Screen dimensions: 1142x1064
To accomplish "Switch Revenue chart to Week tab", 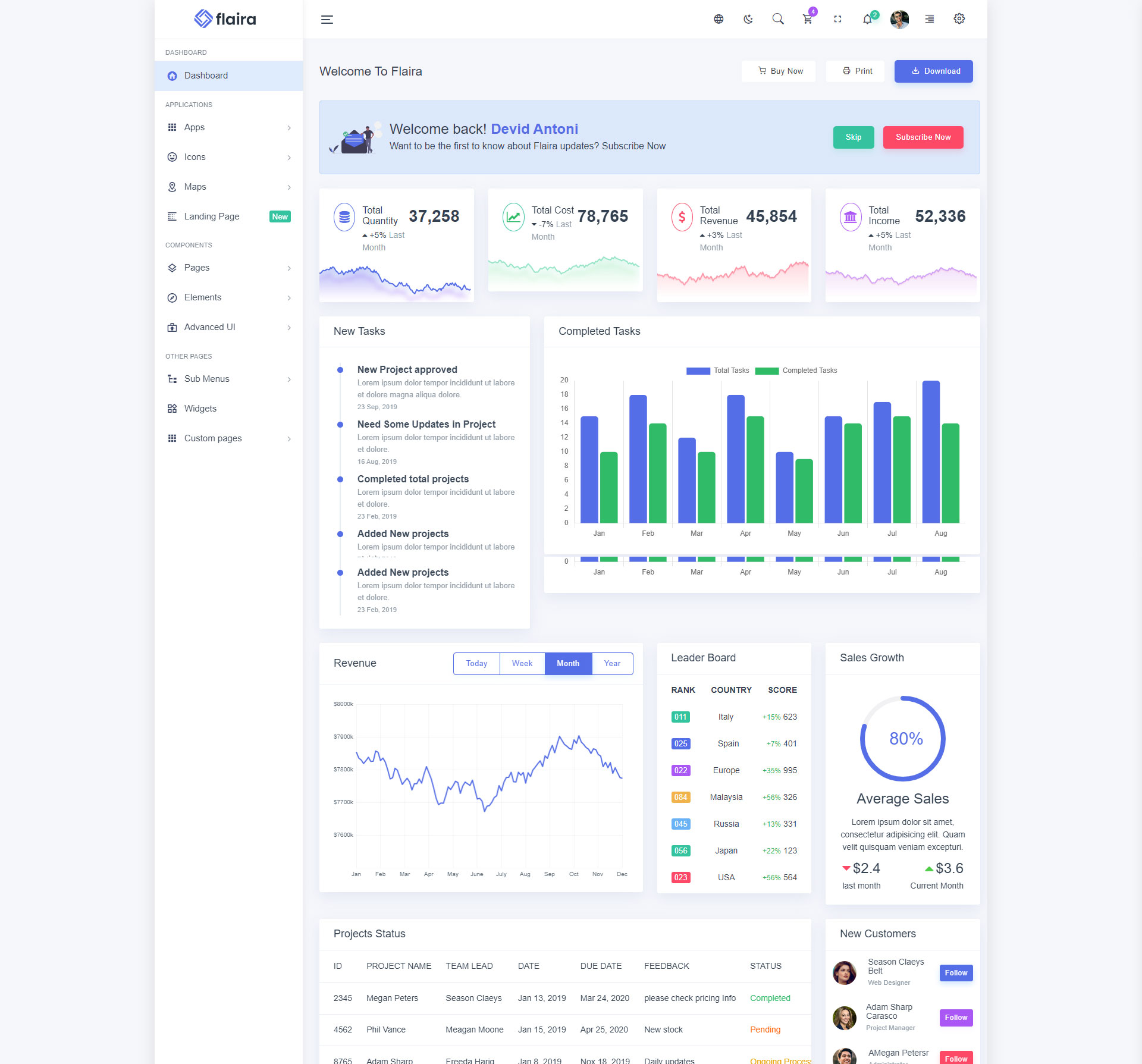I will [522, 664].
